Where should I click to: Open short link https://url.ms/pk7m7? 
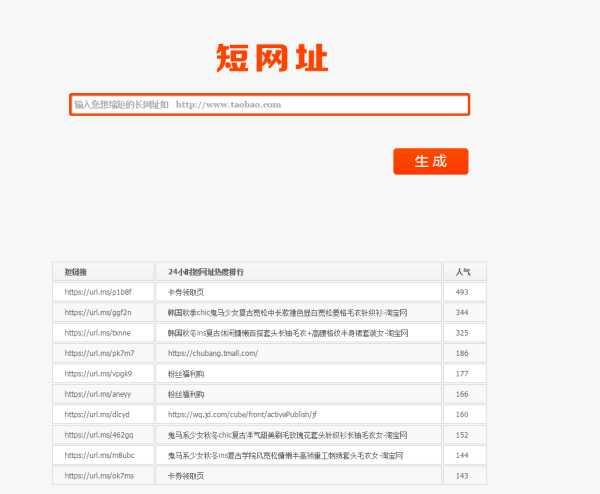click(x=99, y=353)
